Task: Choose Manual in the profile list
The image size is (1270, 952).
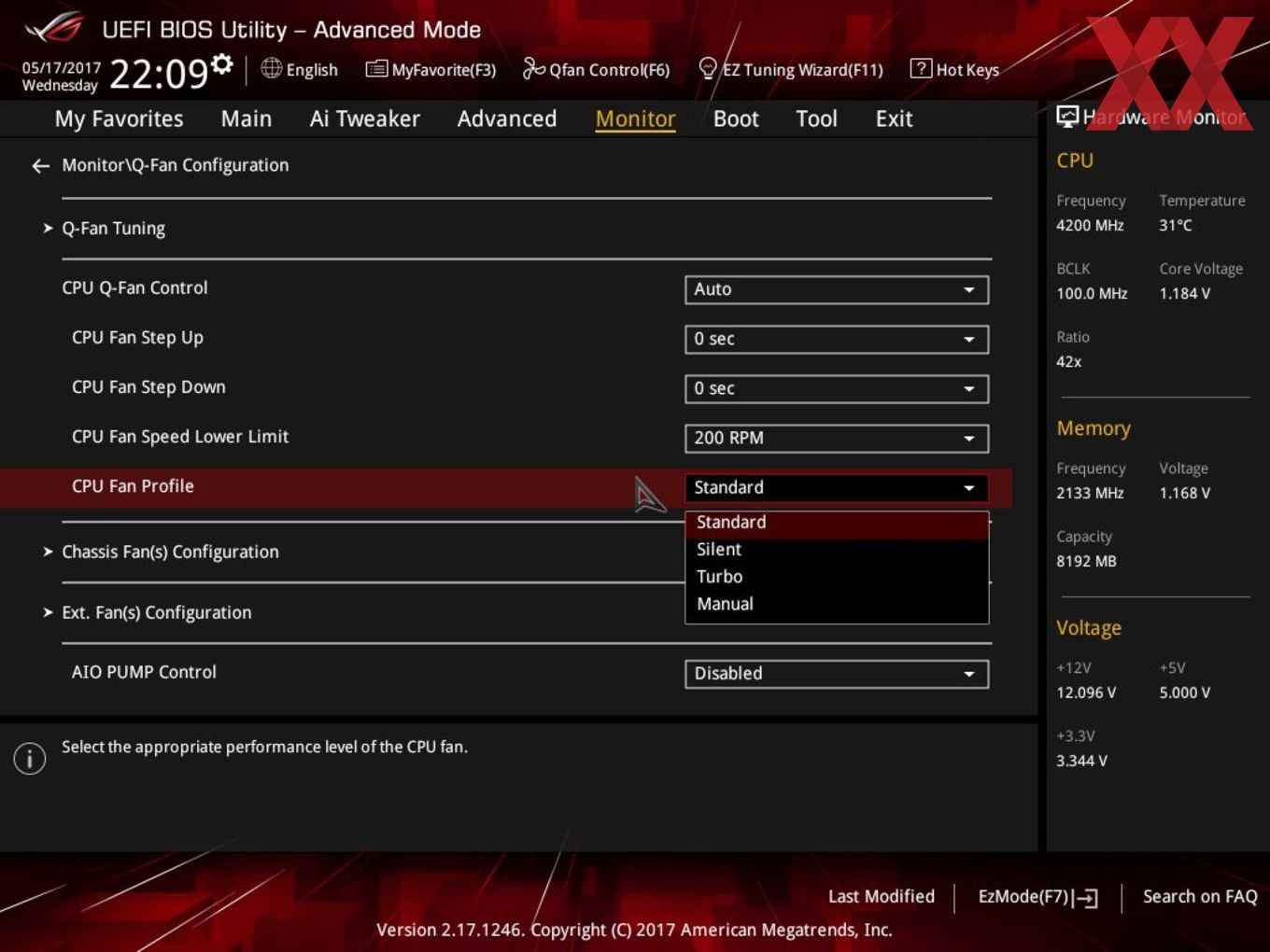Action: (x=837, y=604)
